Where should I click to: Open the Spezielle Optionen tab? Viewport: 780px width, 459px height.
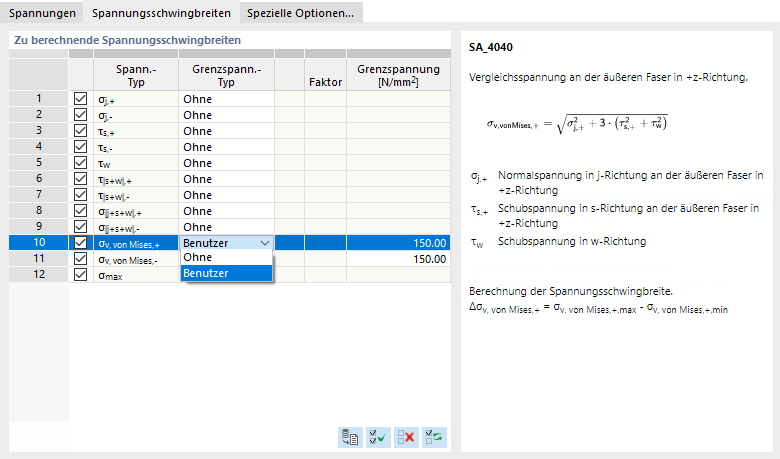pos(299,13)
